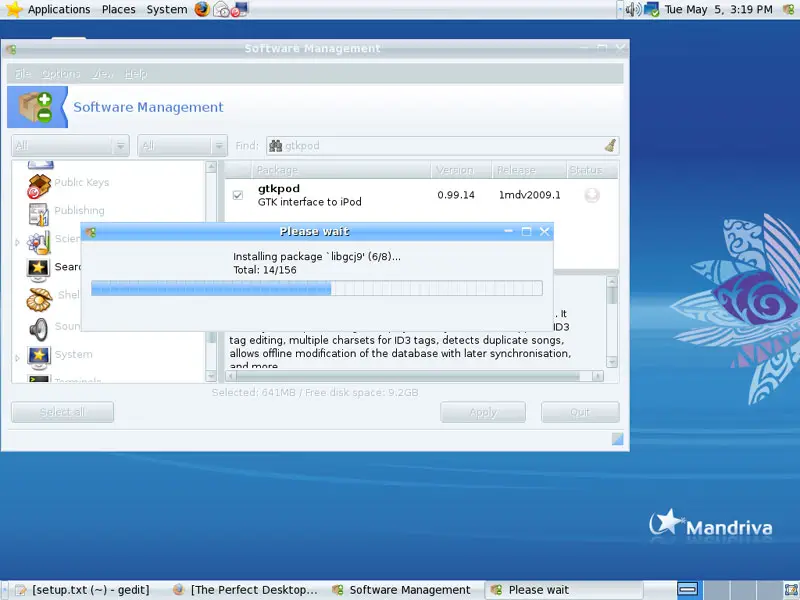
Task: Click the category list scroll up arrow
Action: 211,166
